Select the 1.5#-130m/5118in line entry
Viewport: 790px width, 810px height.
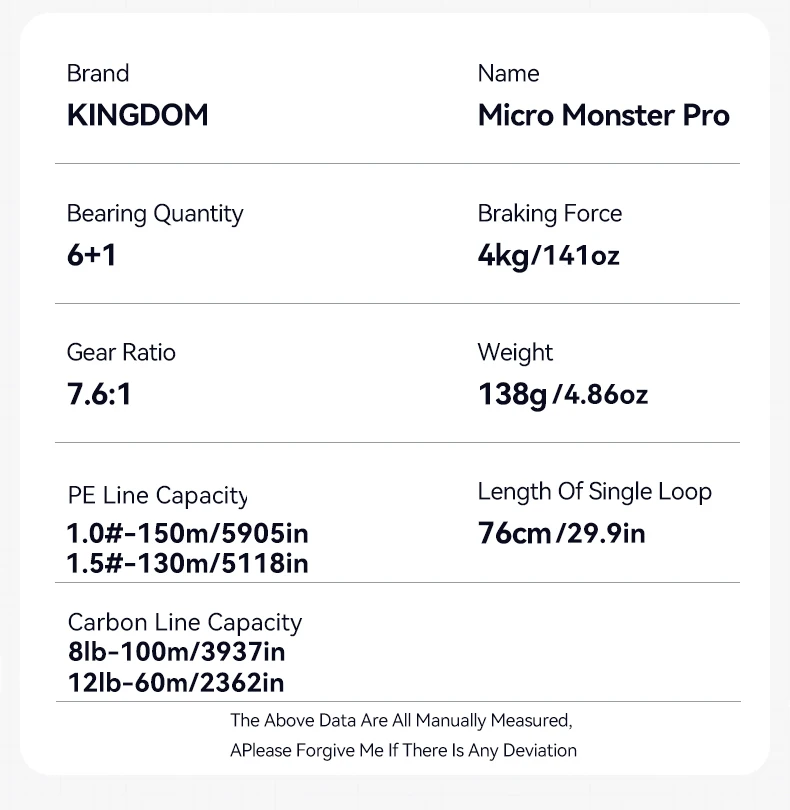pos(187,564)
